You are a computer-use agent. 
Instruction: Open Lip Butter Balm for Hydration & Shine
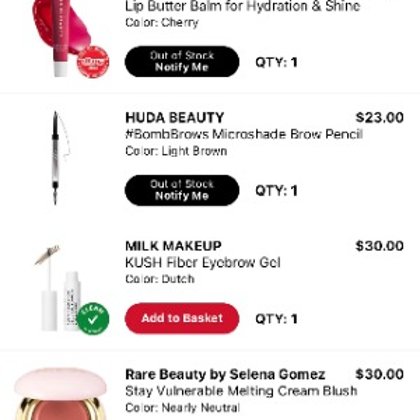[x=243, y=6]
